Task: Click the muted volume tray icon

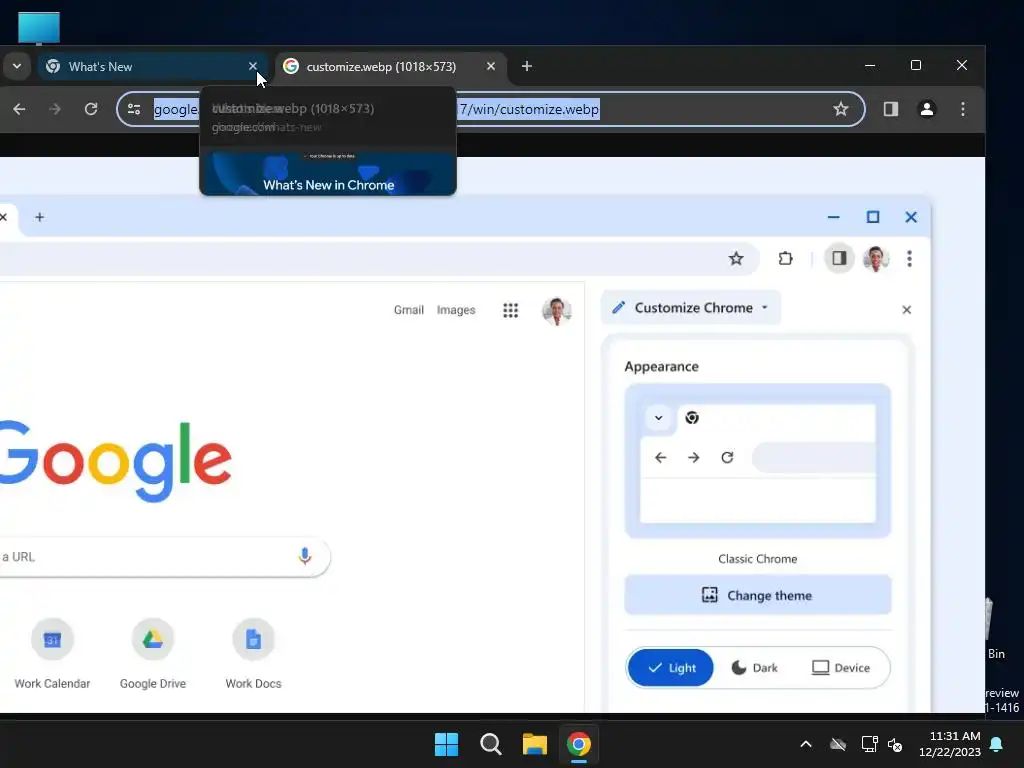Action: click(895, 744)
